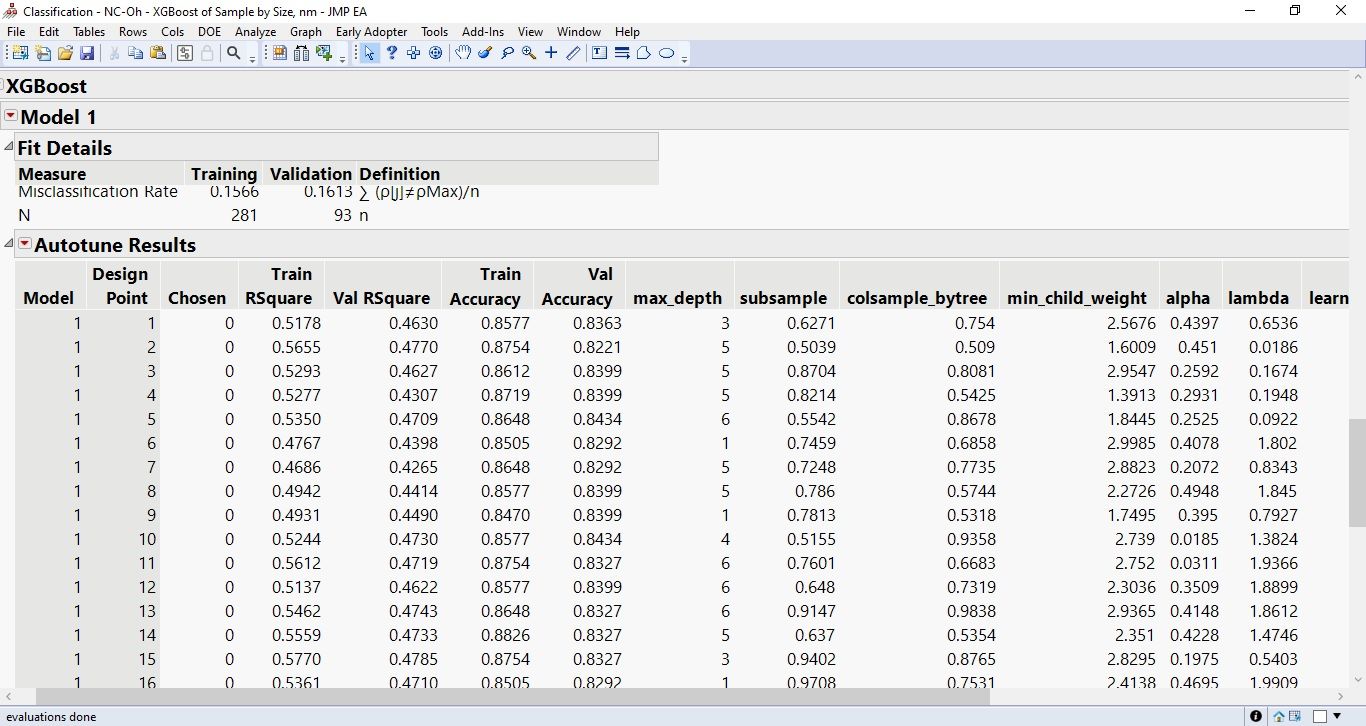Open the window list dropdown in status bar
Viewport: 1366px width, 726px height.
pyautogui.click(x=1337, y=716)
